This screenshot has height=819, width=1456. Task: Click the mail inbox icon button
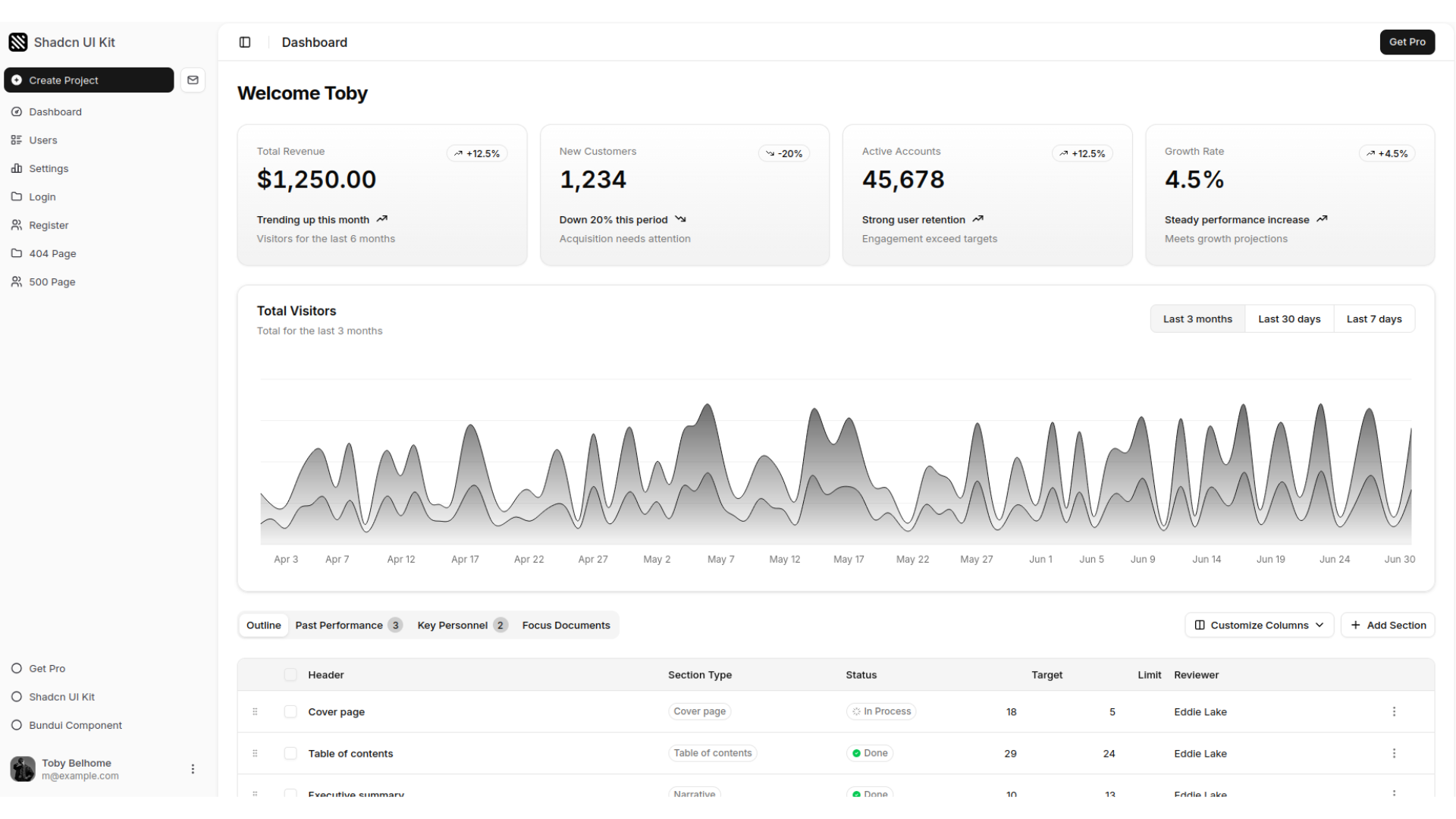click(193, 80)
